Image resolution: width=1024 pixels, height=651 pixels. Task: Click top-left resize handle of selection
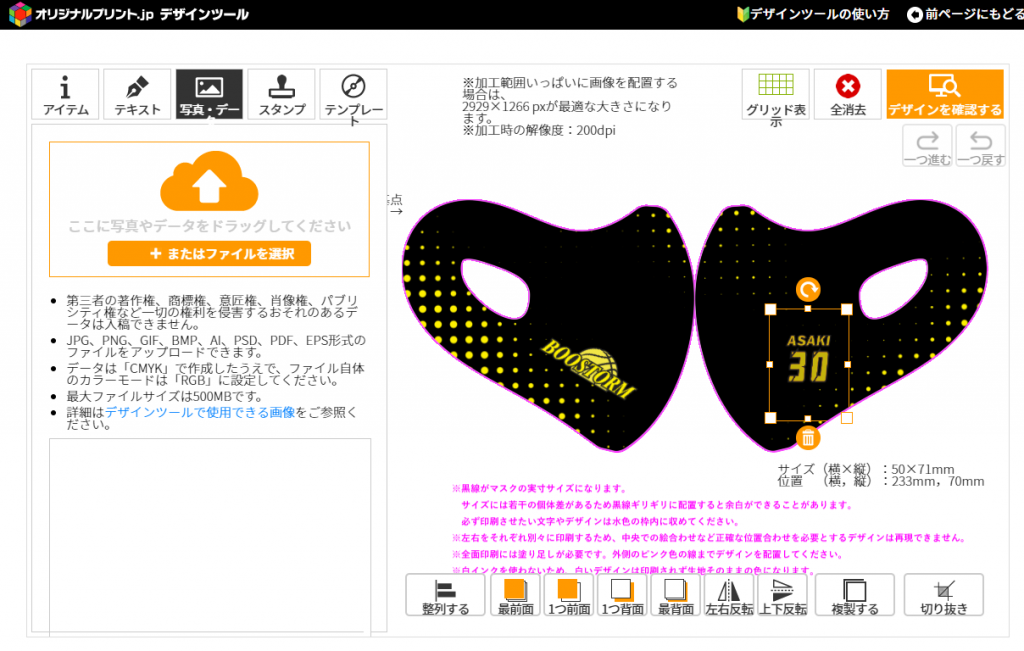(x=771, y=310)
